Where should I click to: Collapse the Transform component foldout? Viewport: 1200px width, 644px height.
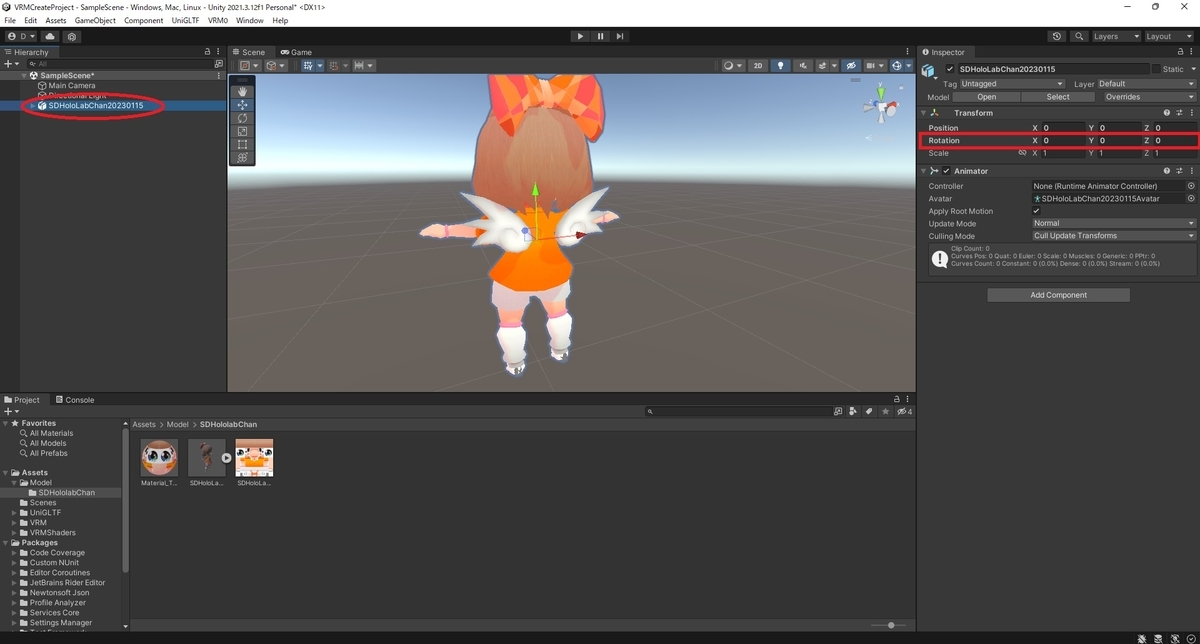(924, 113)
